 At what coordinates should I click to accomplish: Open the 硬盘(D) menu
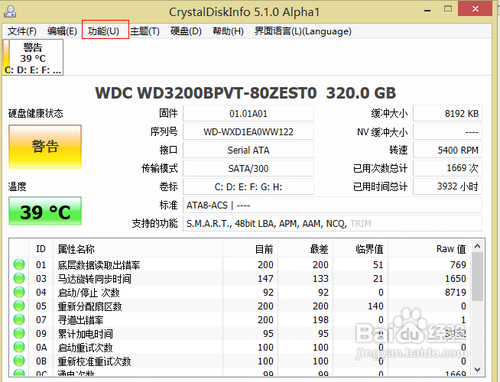tap(186, 31)
